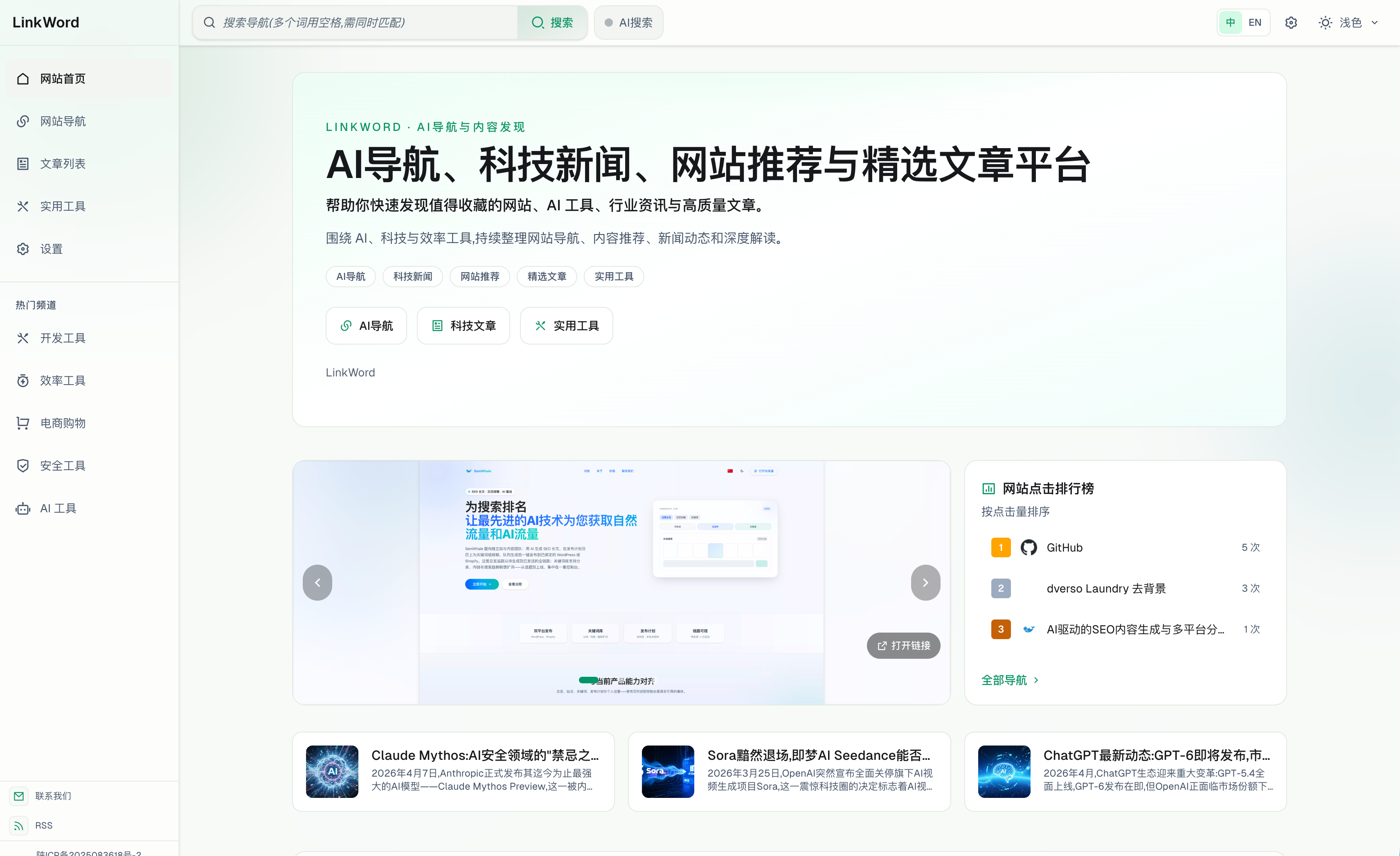Click the LinkWord logo
This screenshot has width=1400, height=856.
coord(46,22)
